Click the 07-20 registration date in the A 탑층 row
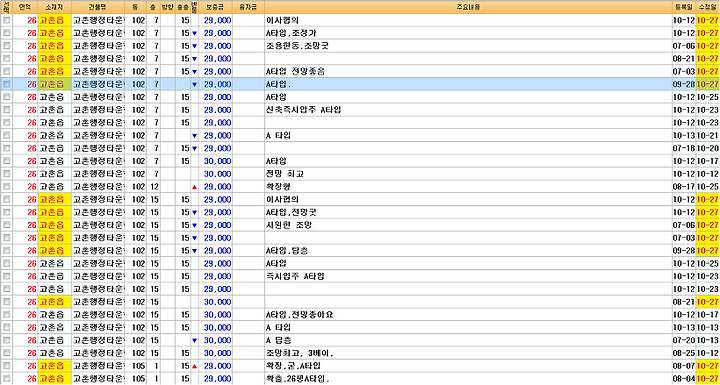Image resolution: width=720 pixels, height=385 pixels. (x=684, y=340)
